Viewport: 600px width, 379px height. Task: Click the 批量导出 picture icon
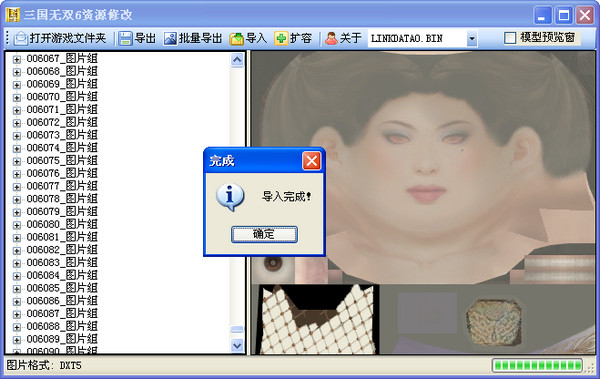pyautogui.click(x=170, y=38)
